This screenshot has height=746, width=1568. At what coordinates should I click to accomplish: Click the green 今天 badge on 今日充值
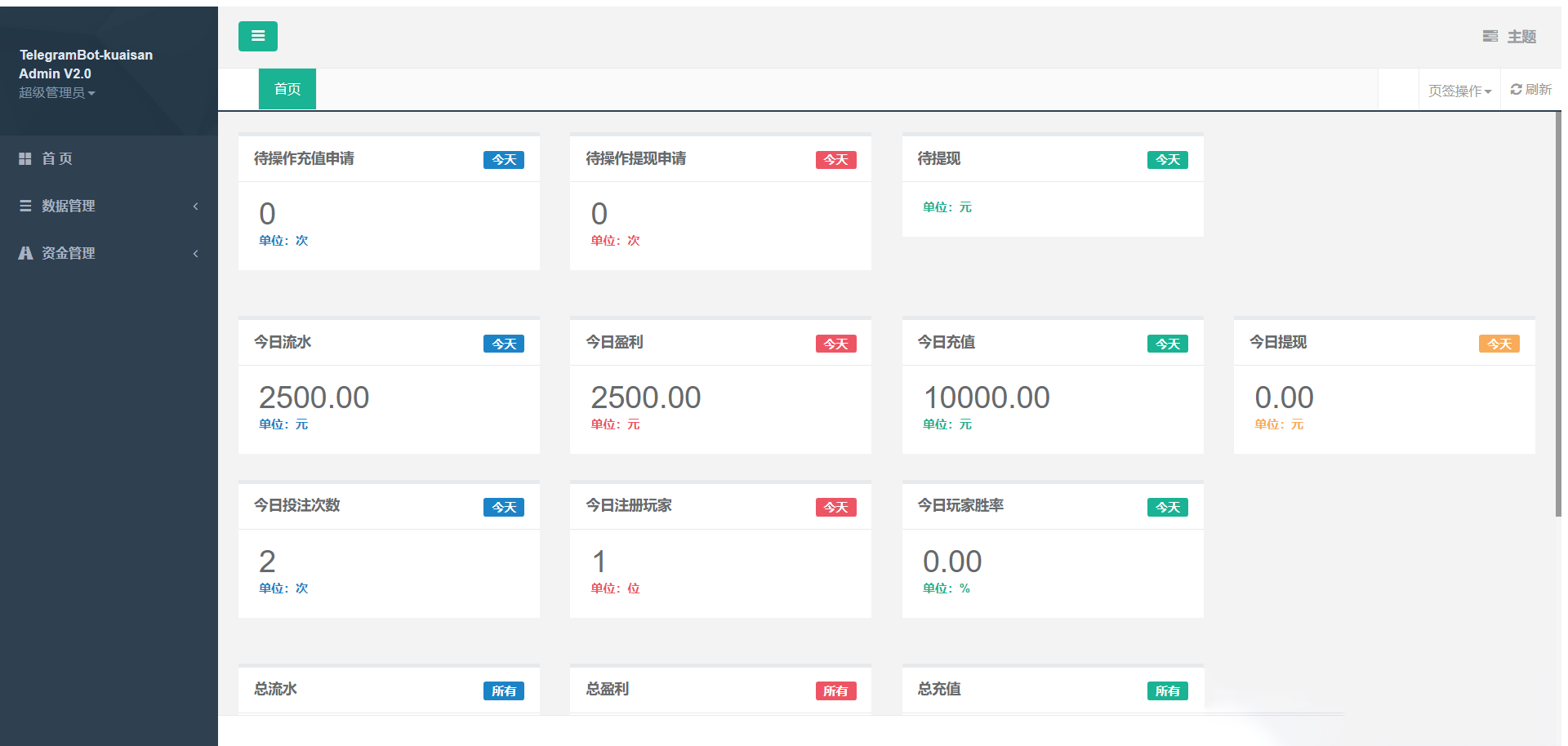(1167, 344)
